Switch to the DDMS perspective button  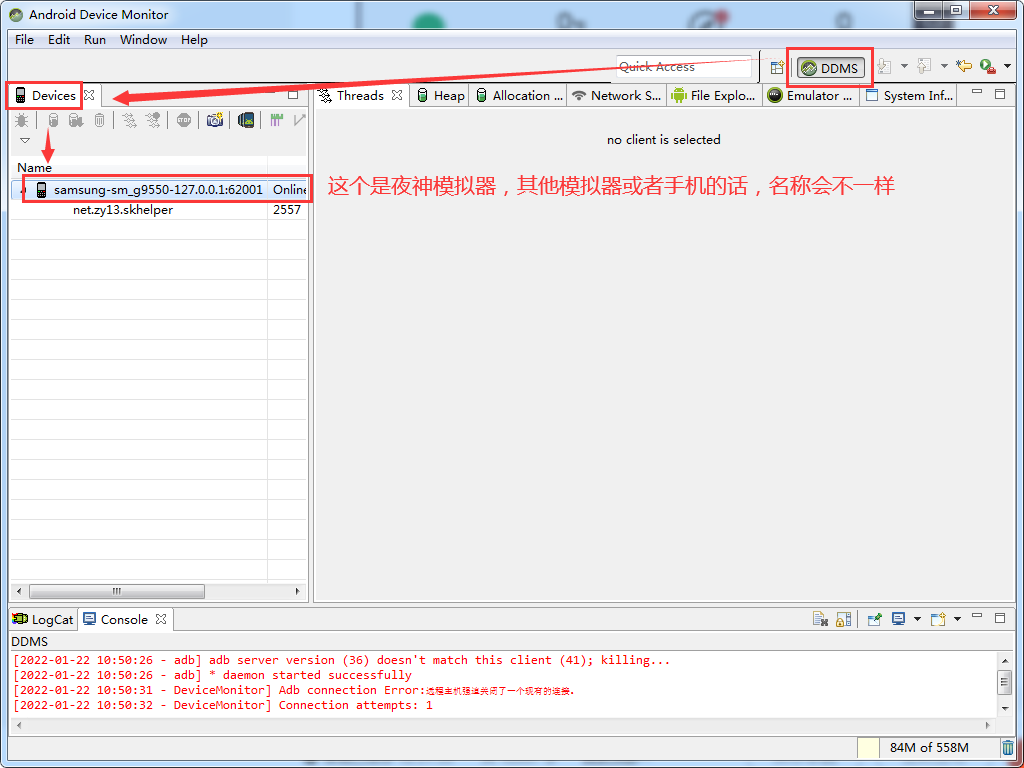click(831, 68)
